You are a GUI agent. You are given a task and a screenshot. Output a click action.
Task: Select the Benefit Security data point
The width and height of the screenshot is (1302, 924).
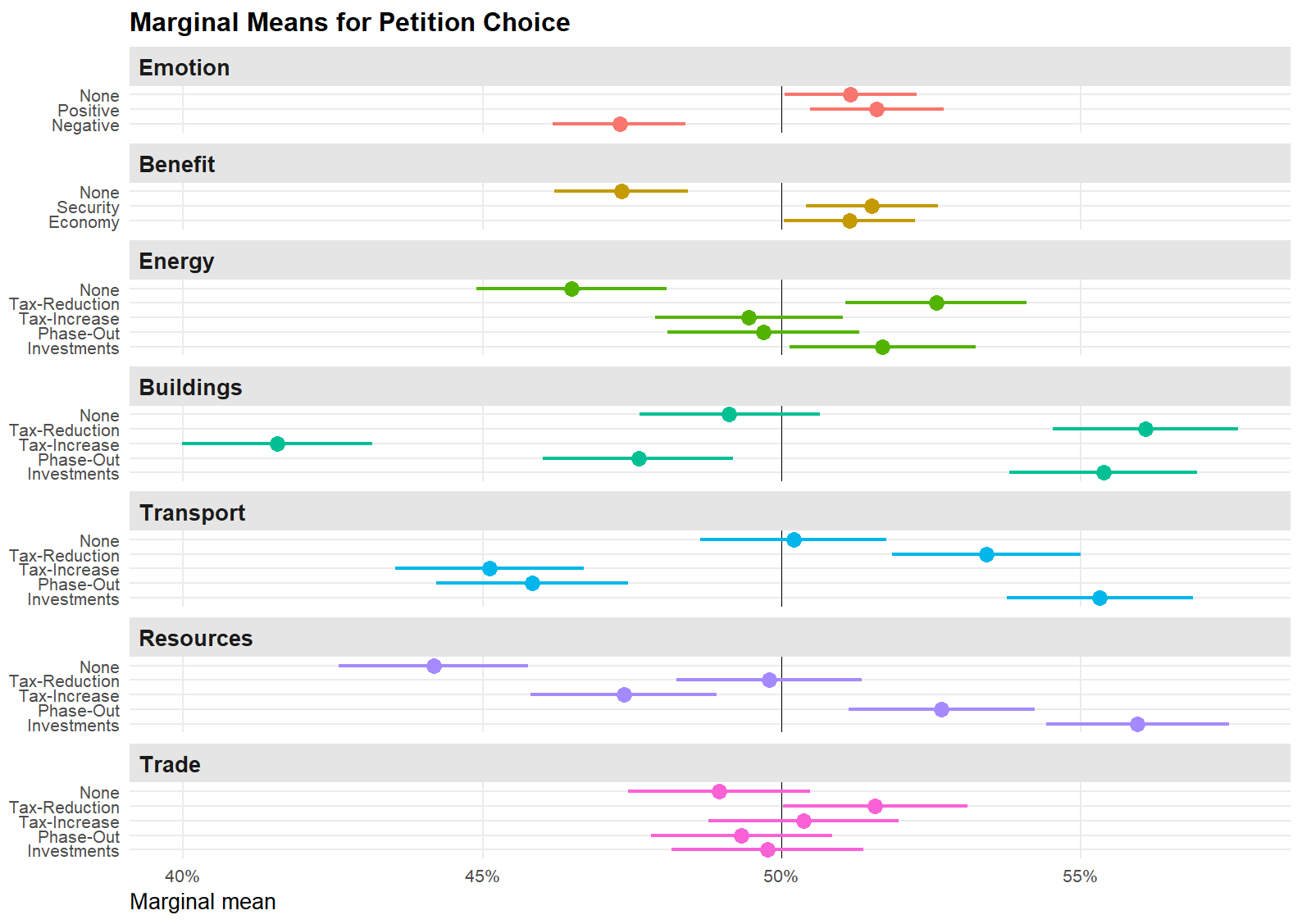(x=872, y=206)
